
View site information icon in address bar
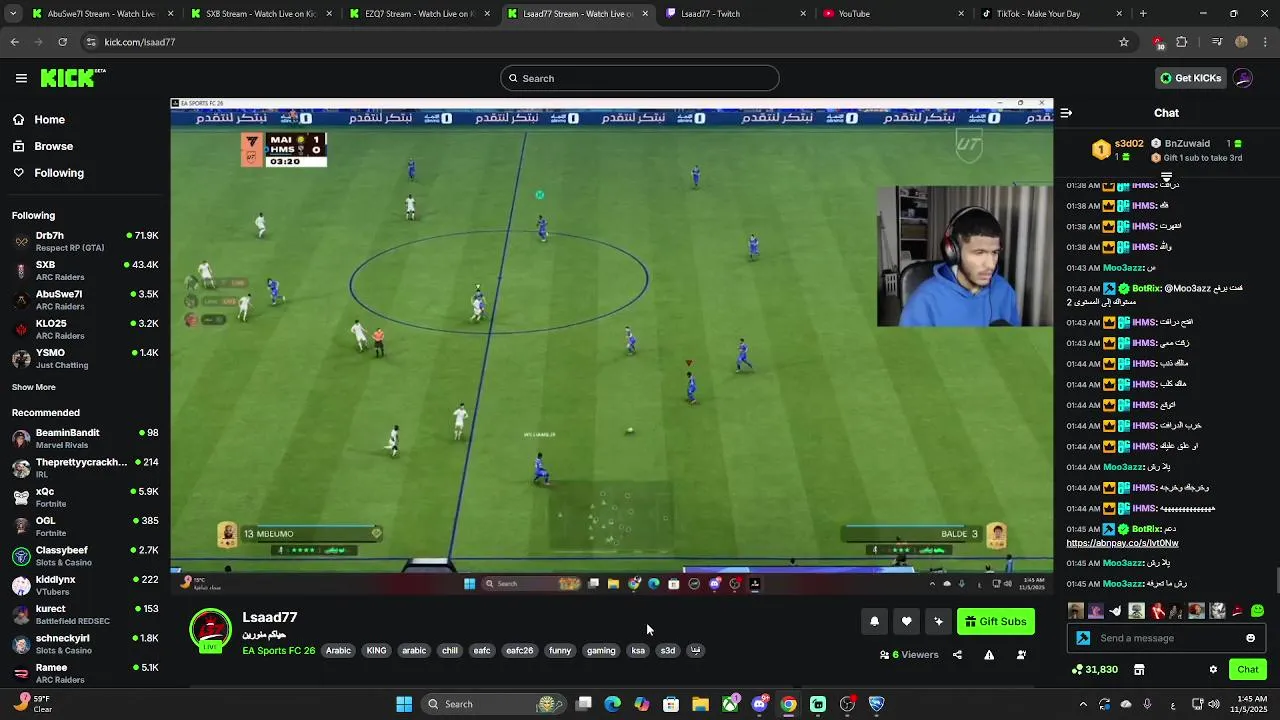tap(91, 42)
